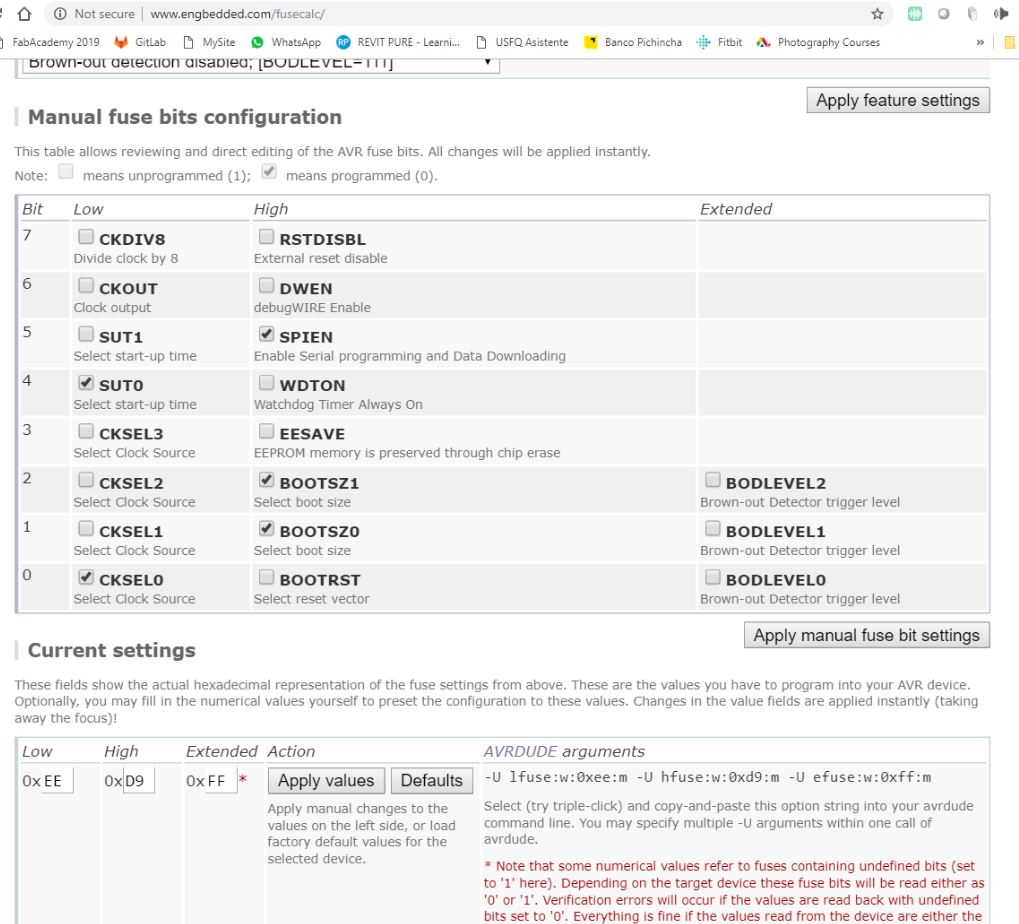Open the USFQ Asistente bookmark
1019x924 pixels.
[x=522, y=42]
